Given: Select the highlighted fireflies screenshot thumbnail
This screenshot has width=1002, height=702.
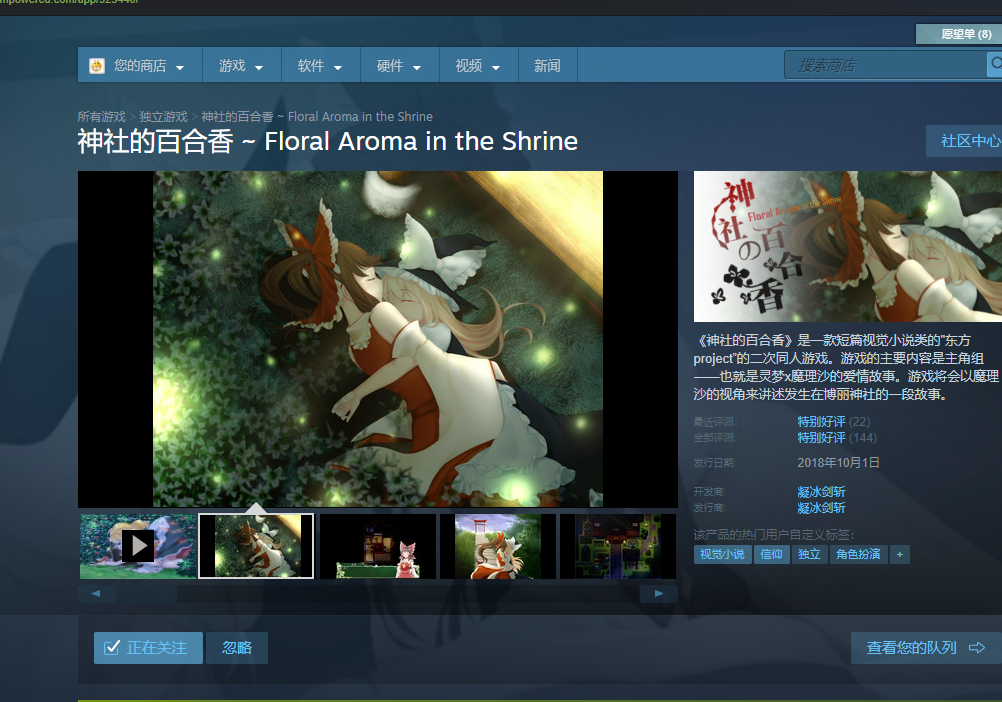Looking at the screenshot, I should pyautogui.click(x=256, y=546).
